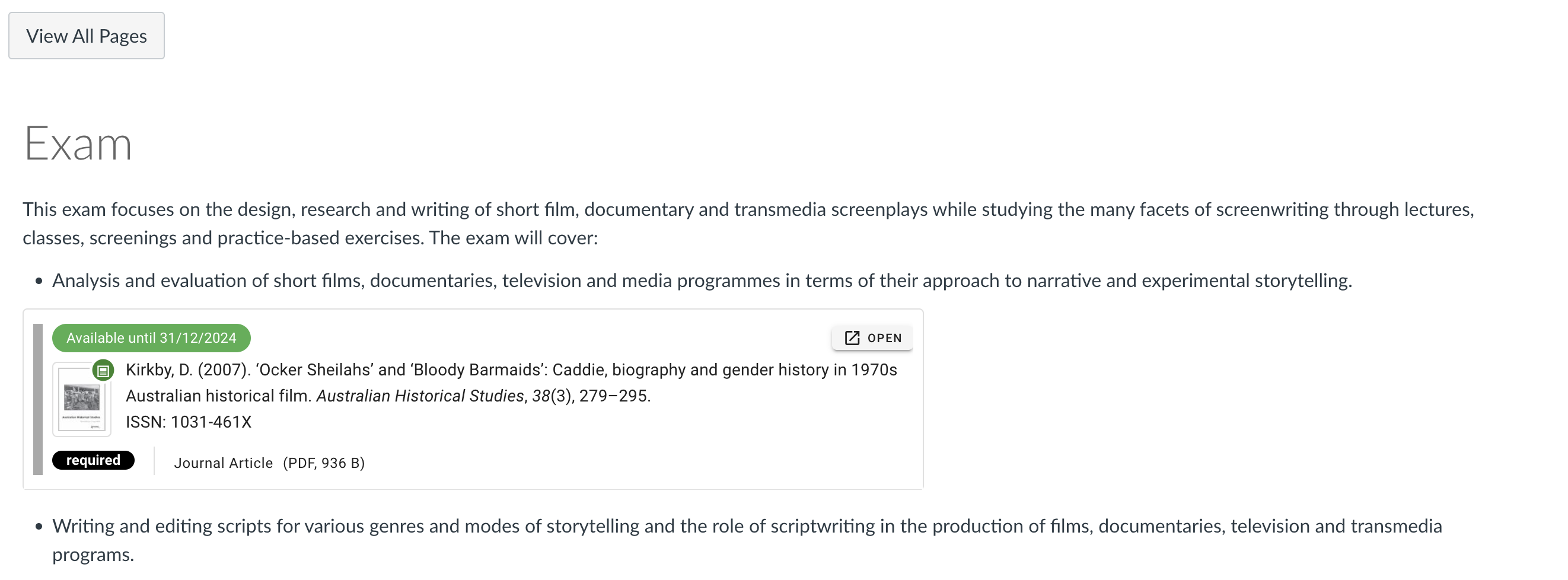Click 'The exam will cover:' text
Image resolution: width=1568 pixels, height=580 pixels.
513,238
